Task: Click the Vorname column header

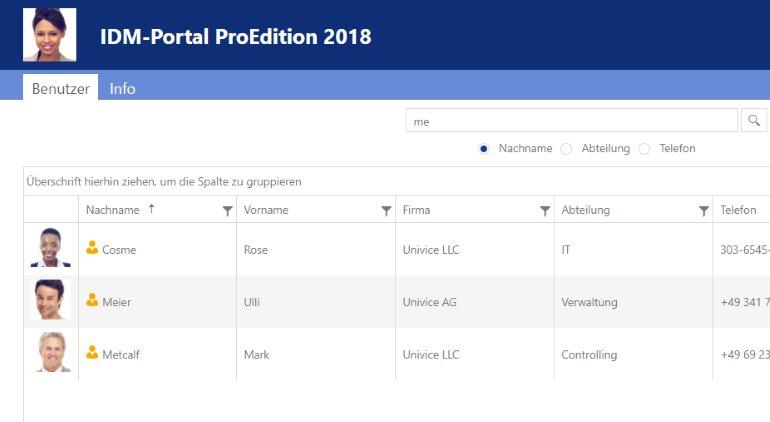Action: 266,210
